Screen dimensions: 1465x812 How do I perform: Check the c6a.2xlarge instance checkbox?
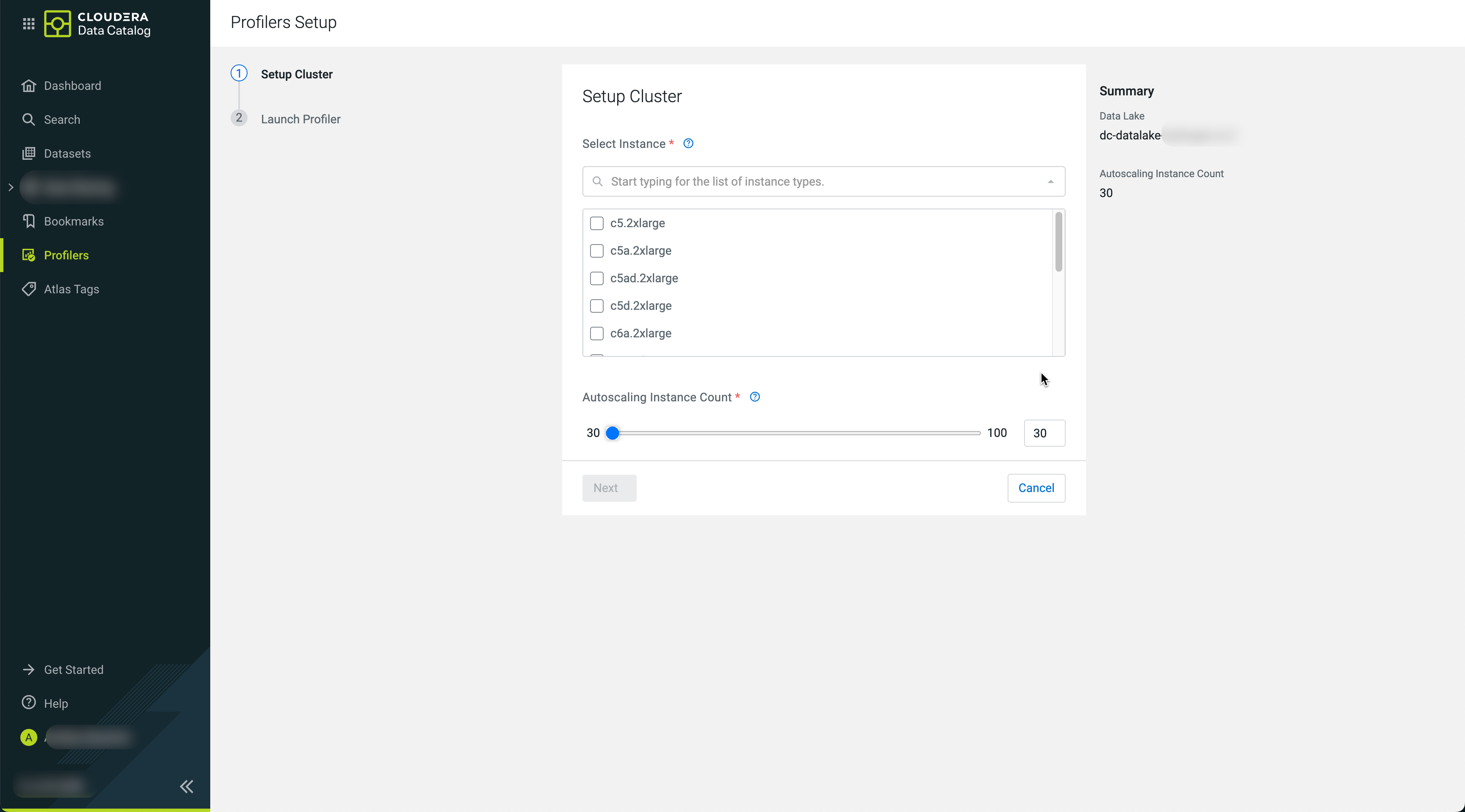(596, 333)
